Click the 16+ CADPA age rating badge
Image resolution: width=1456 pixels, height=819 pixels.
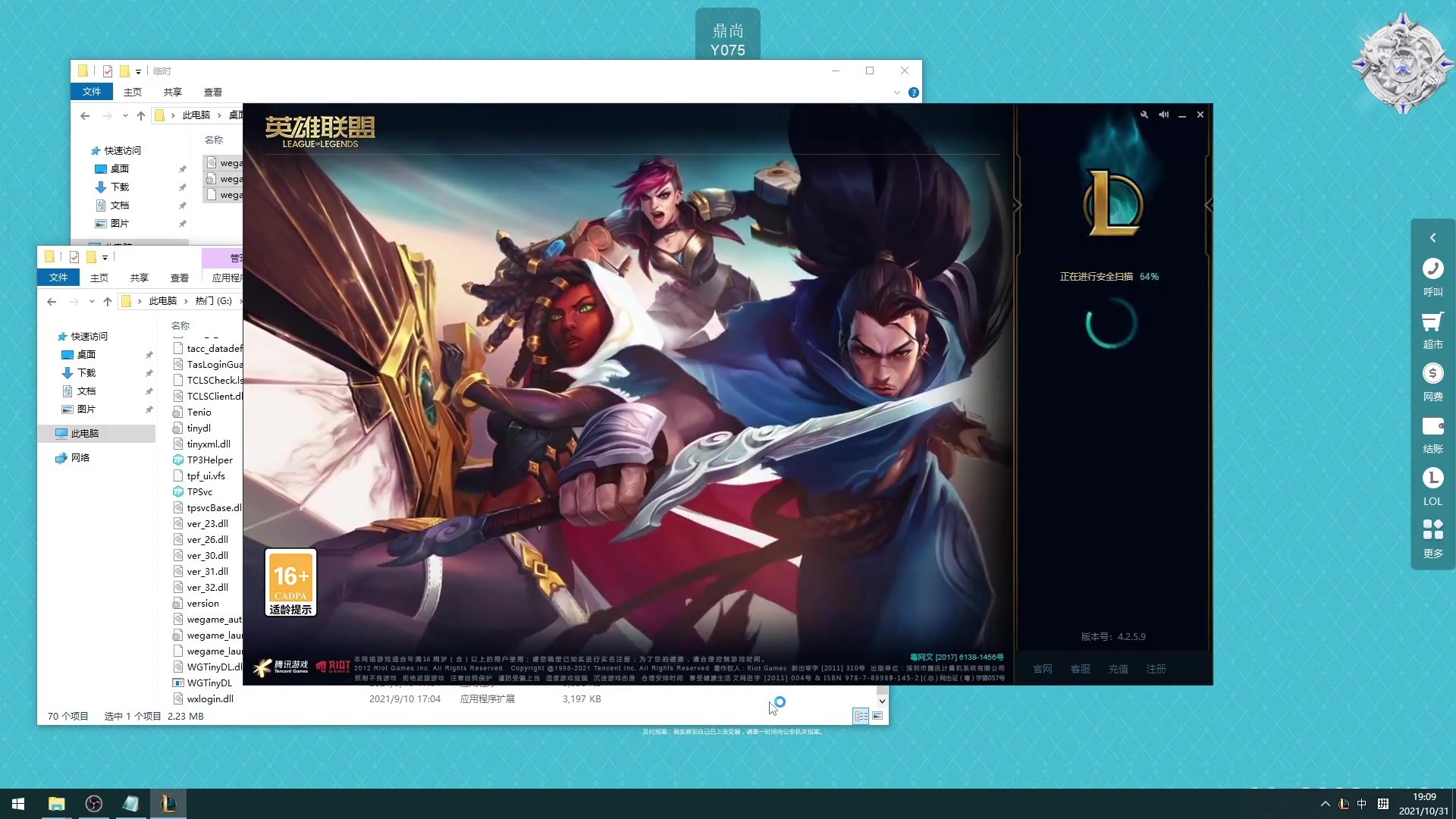click(290, 582)
